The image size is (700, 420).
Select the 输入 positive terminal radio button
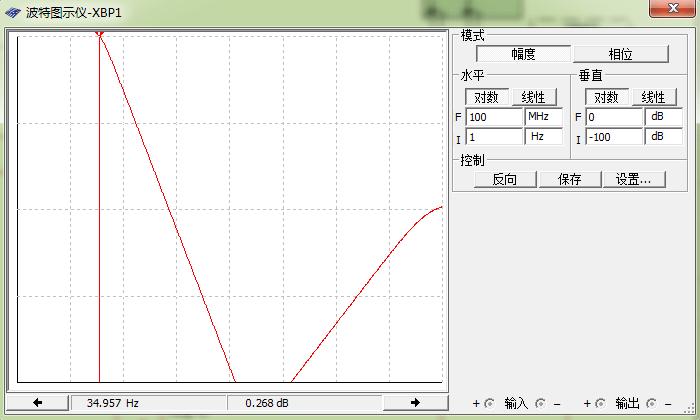point(490,404)
